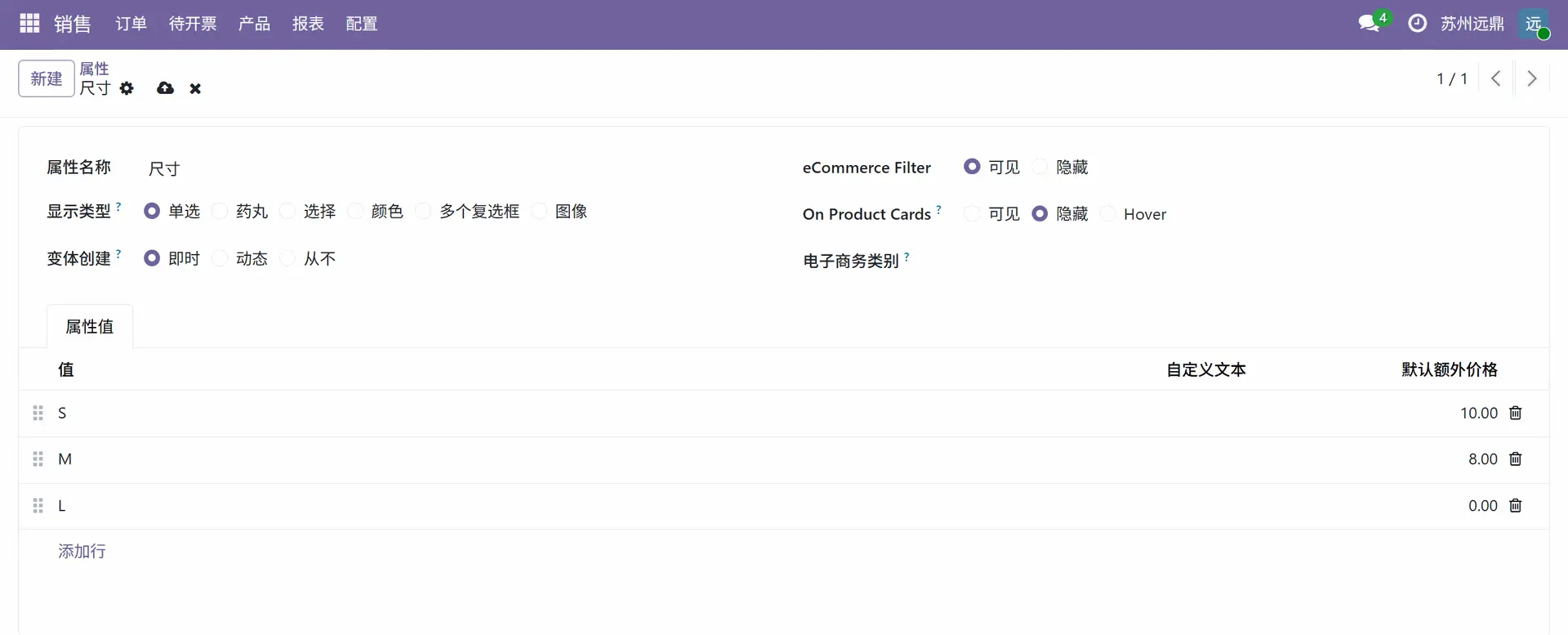Image resolution: width=1568 pixels, height=635 pixels.
Task: Select the 颜色 display type radio
Action: pos(356,212)
